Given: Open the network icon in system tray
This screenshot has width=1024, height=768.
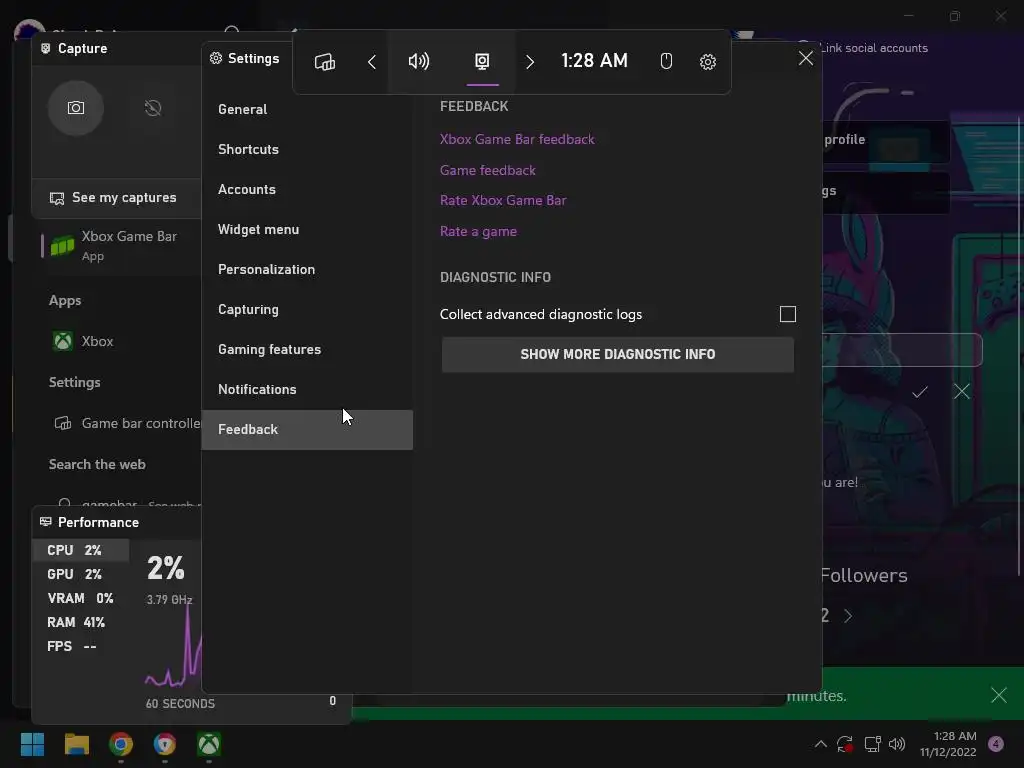Looking at the screenshot, I should [872, 744].
